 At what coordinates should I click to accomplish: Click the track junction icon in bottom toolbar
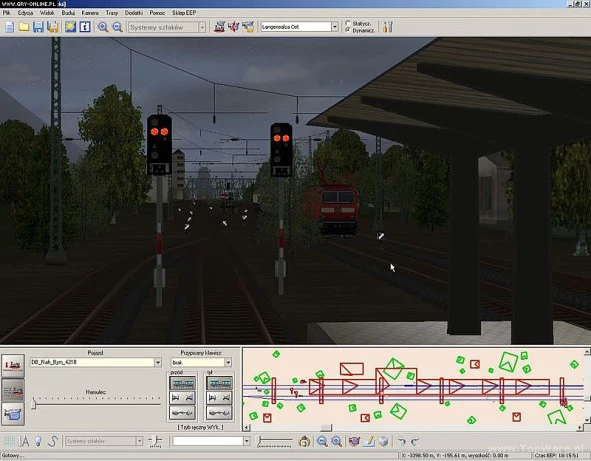tap(155, 441)
